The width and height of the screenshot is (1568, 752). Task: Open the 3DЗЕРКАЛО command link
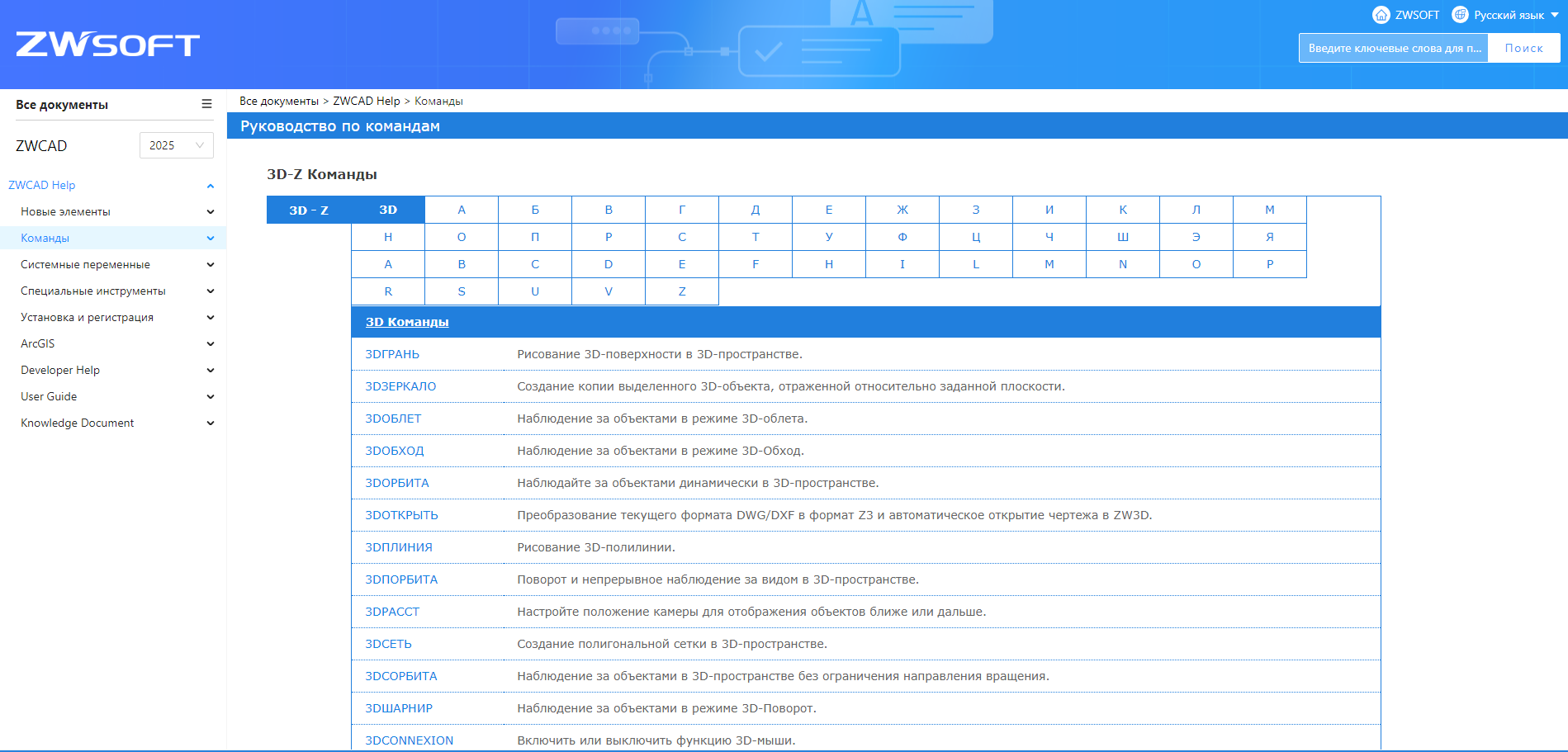400,386
